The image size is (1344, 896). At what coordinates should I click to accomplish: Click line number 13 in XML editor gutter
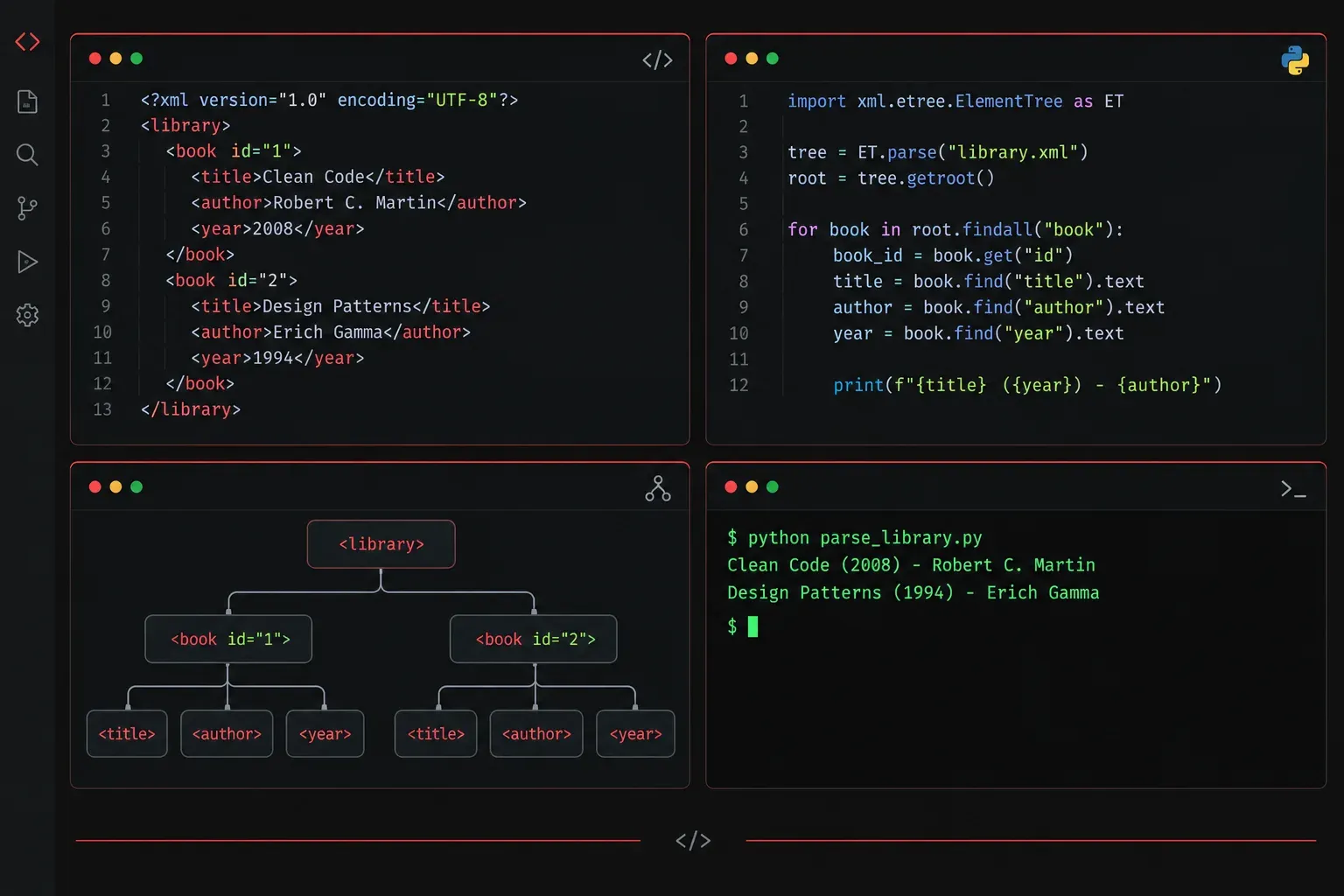(102, 409)
